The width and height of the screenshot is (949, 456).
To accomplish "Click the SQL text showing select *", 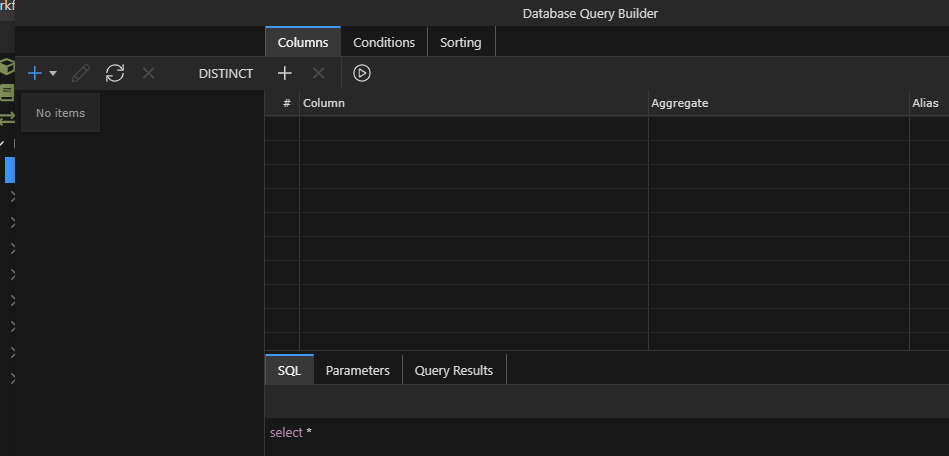I will pos(291,432).
